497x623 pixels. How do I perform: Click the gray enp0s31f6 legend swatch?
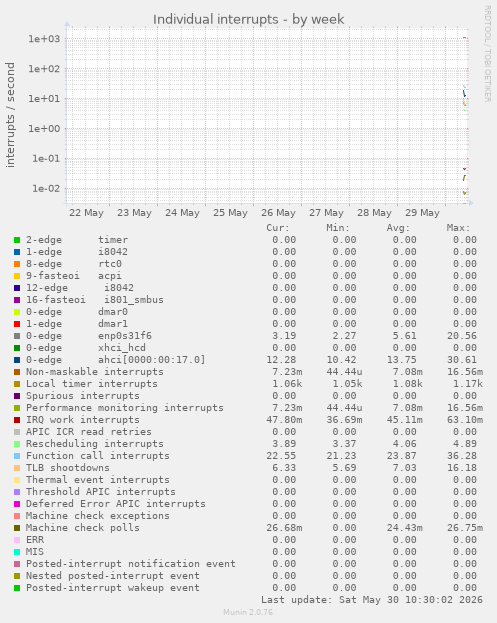click(17, 336)
